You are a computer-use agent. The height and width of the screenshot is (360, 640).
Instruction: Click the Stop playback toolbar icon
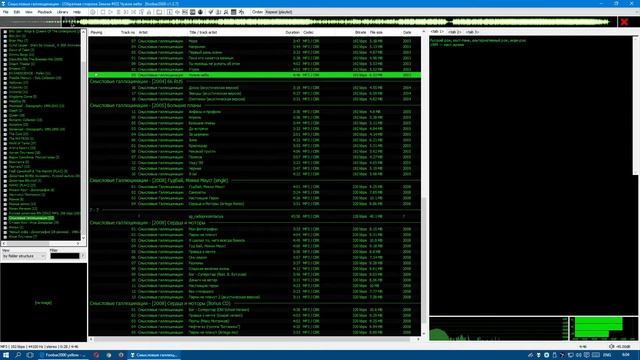pos(102,12)
